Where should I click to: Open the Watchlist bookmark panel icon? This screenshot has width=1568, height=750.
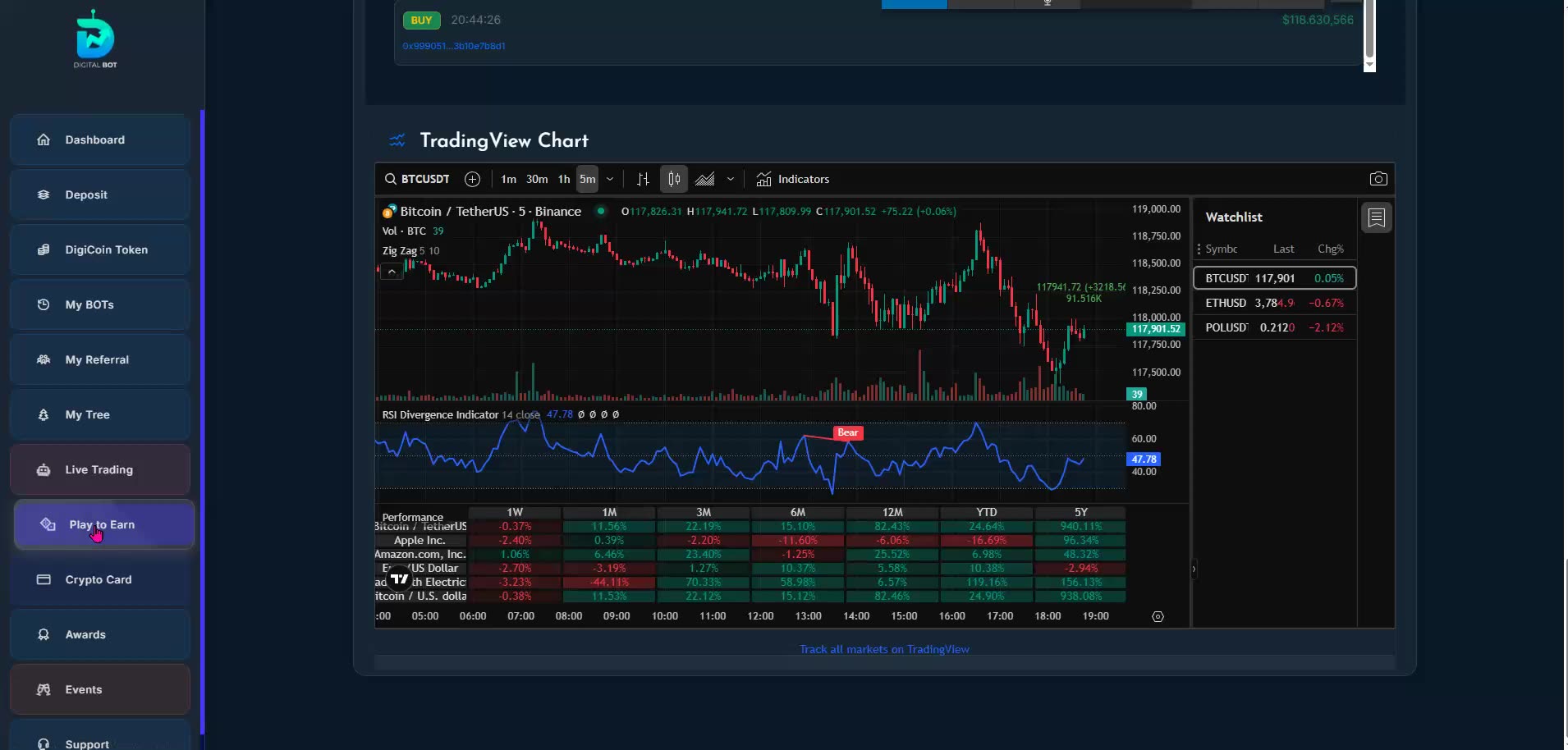point(1376,217)
